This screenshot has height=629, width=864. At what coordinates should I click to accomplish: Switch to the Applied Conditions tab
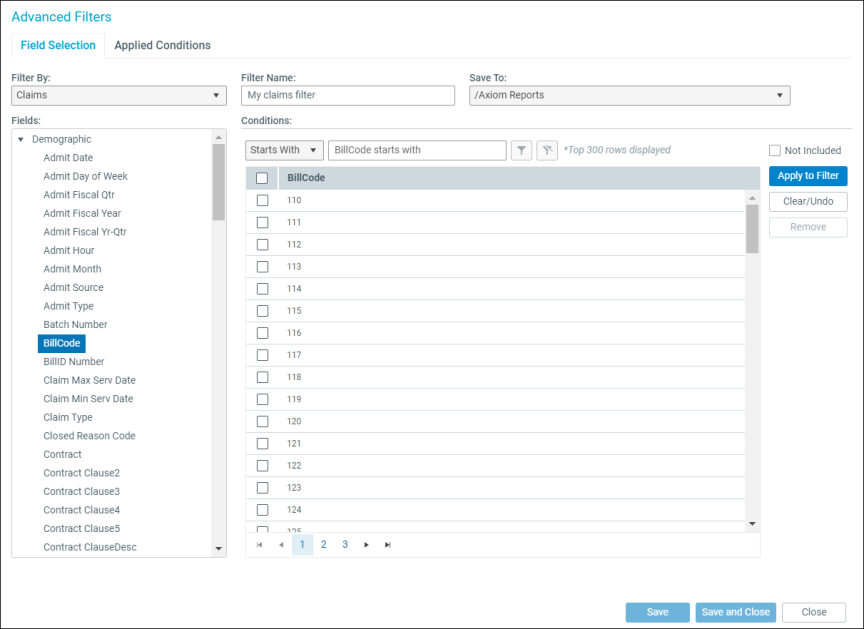162,45
